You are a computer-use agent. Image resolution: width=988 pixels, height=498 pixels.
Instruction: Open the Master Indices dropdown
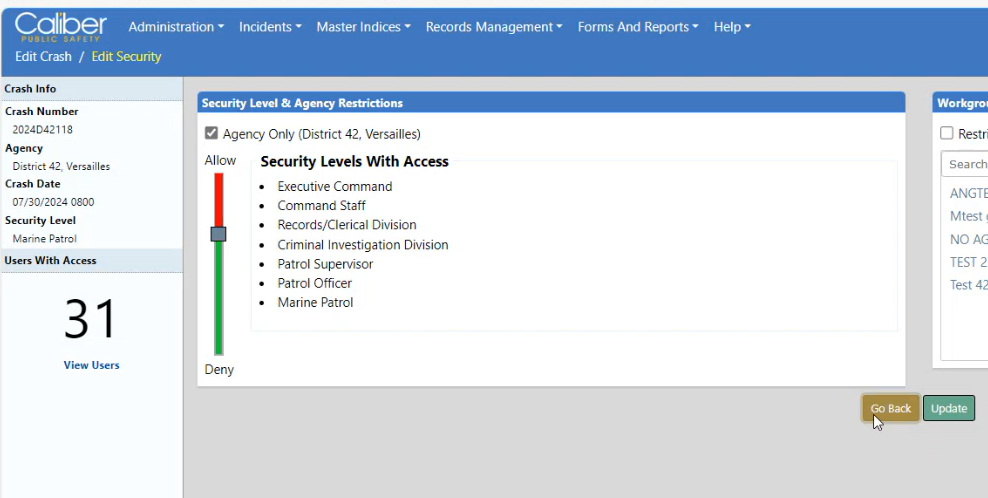tap(363, 27)
